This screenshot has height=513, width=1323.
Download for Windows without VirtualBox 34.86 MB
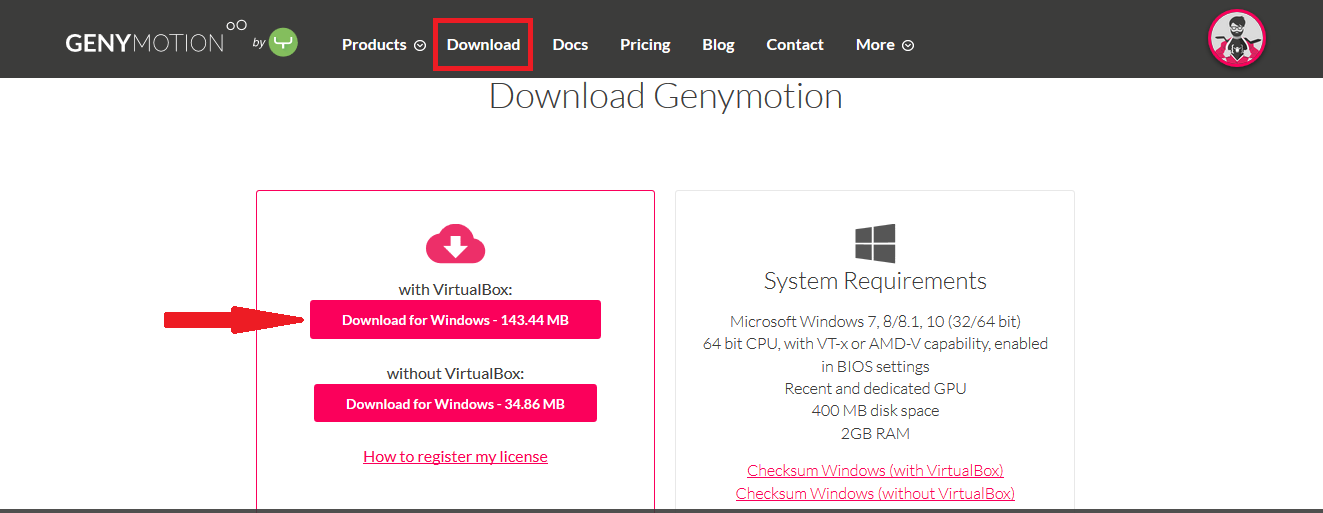click(x=455, y=403)
